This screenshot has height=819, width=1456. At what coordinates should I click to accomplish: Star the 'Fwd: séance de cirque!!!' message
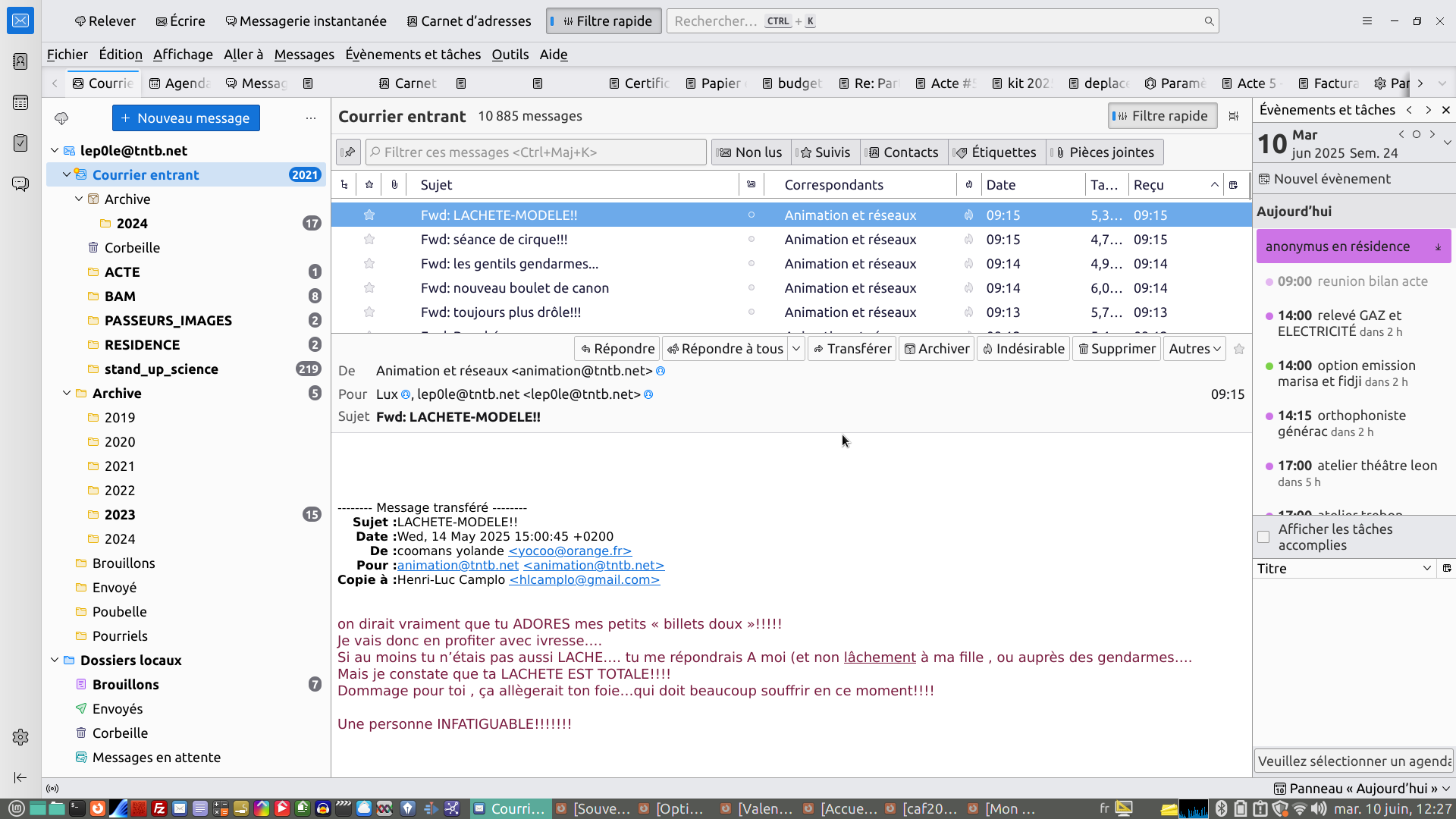pos(369,240)
